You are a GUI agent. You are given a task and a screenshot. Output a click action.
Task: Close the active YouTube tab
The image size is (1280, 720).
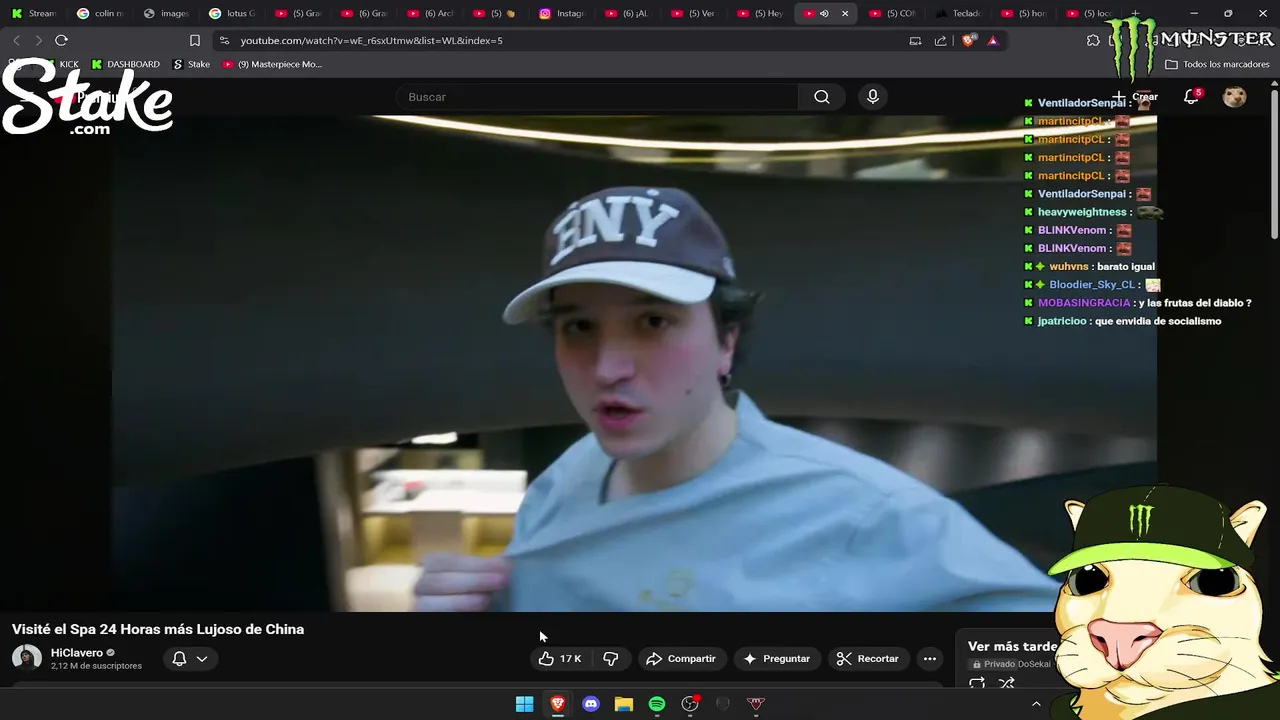(x=845, y=13)
